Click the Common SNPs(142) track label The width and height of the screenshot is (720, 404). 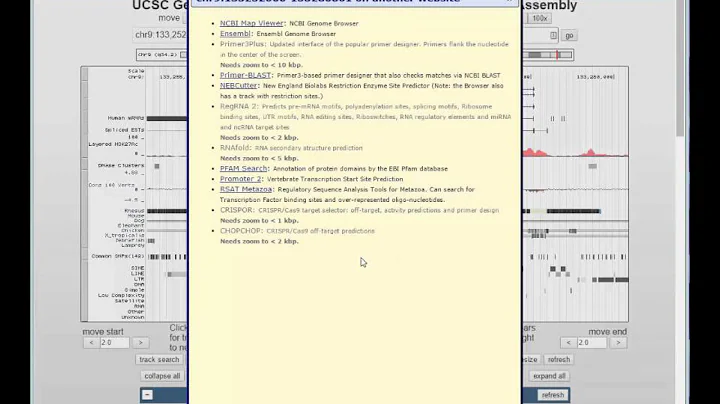coord(118,256)
